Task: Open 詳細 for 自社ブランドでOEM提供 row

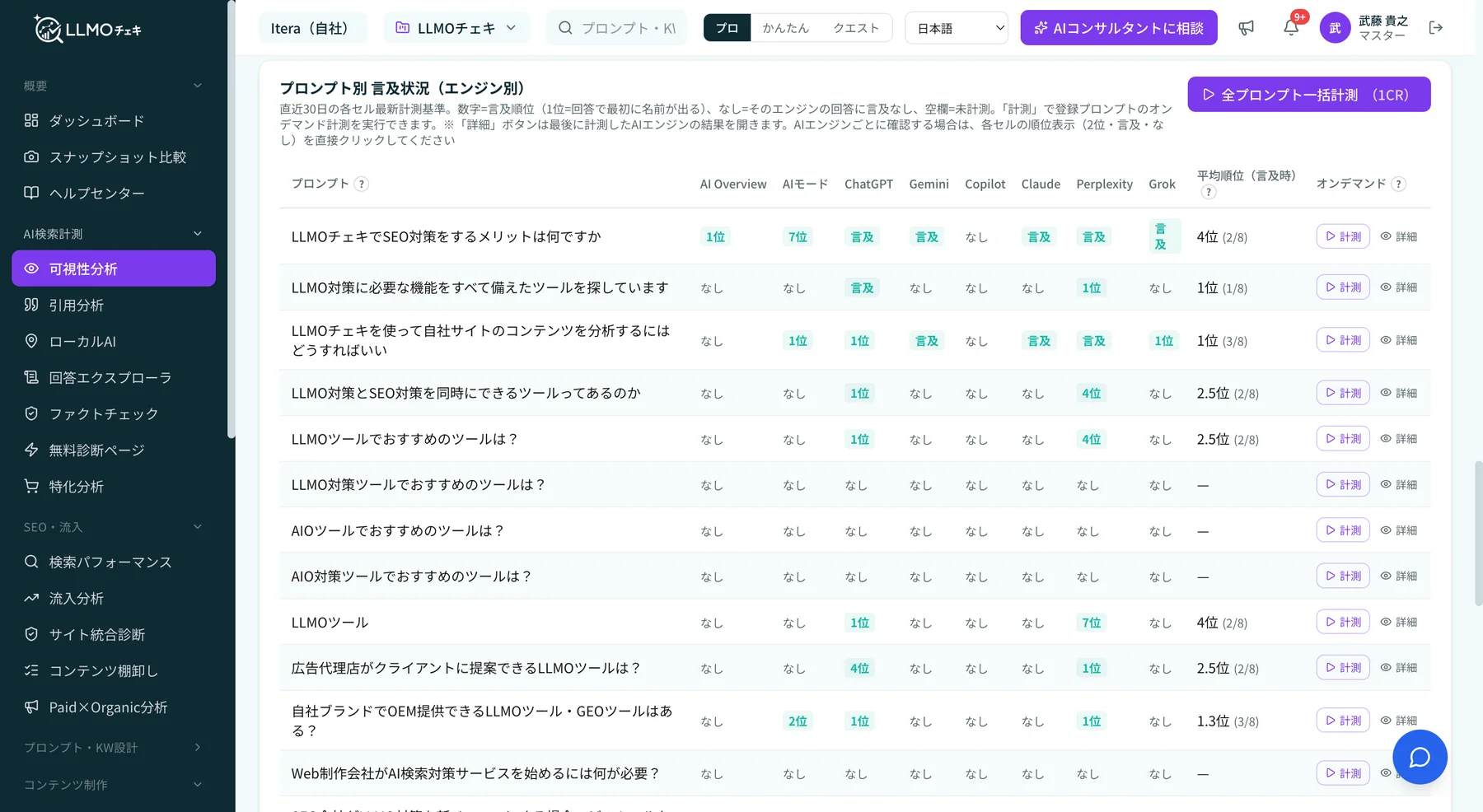Action: pos(1399,721)
